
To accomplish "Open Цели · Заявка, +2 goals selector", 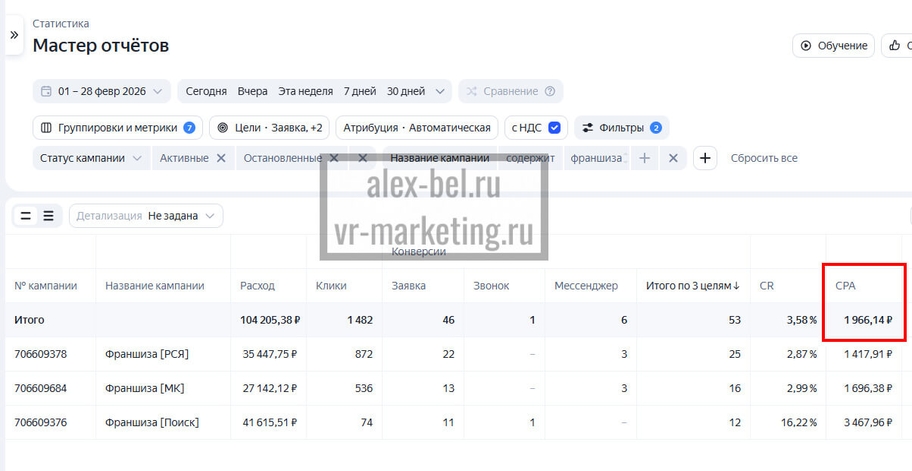I will (x=269, y=128).
